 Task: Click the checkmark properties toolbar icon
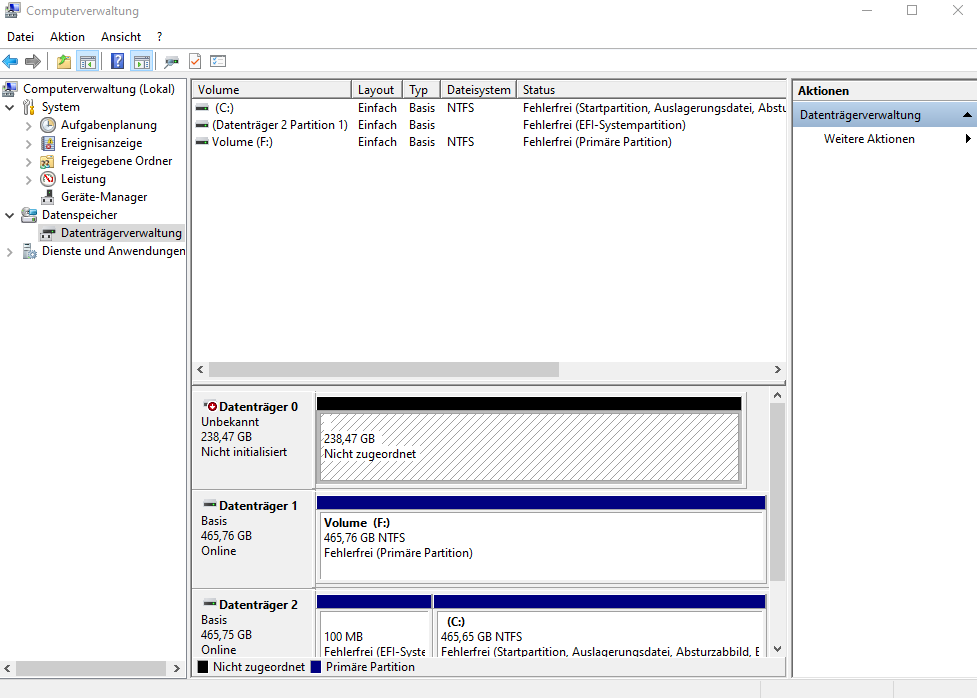(x=195, y=61)
